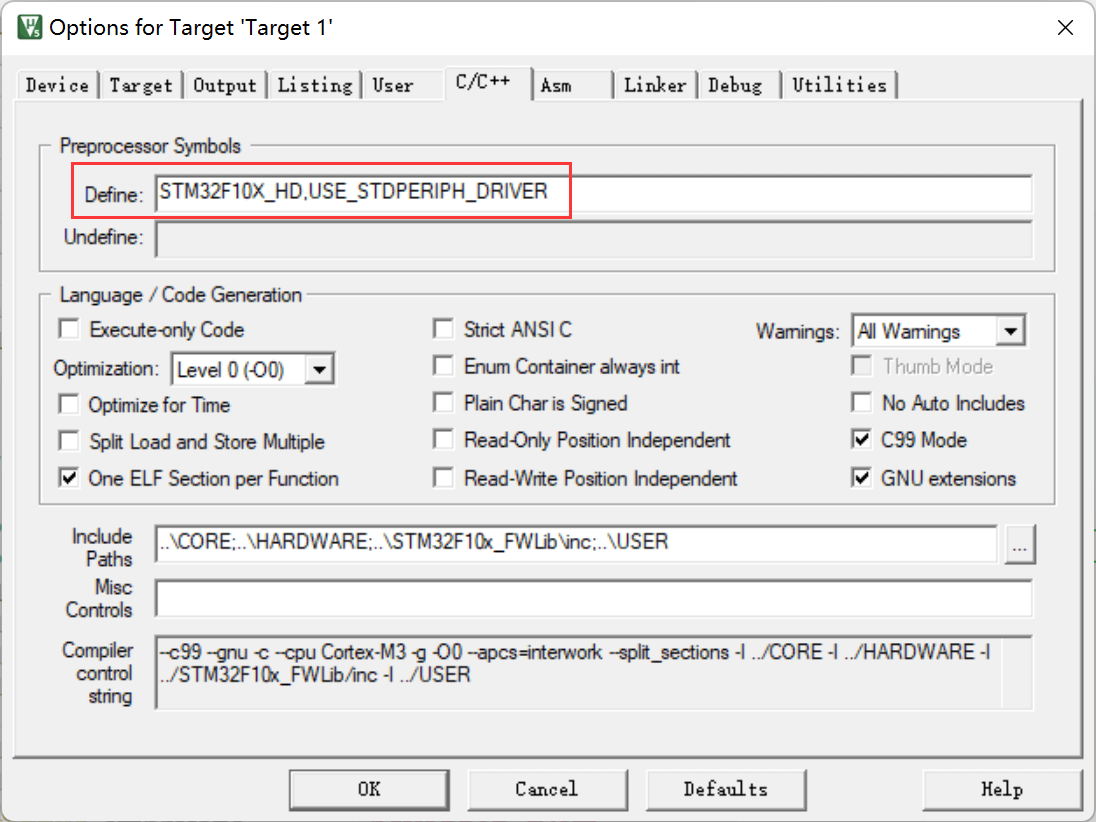This screenshot has height=822, width=1096.
Task: Close the Options for Target dialog
Action: pyautogui.click(x=1065, y=27)
